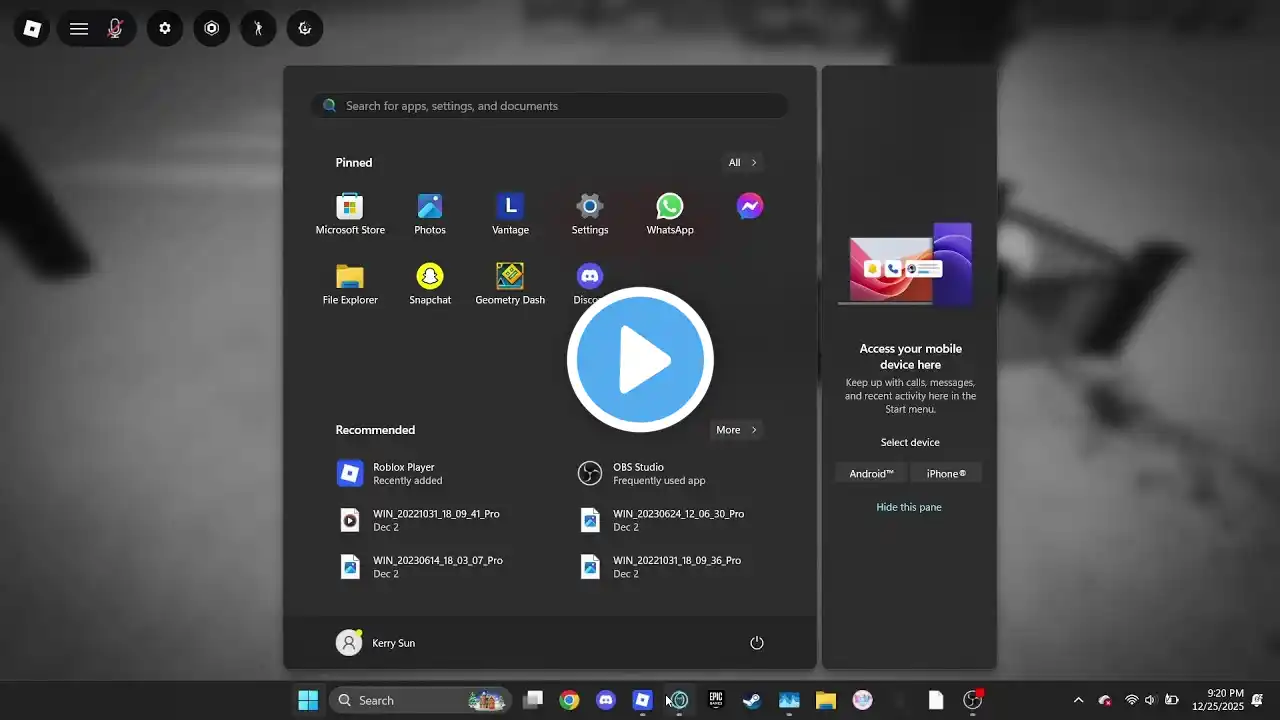The width and height of the screenshot is (1280, 720).
Task: Launch Vantage from pinned apps
Action: coord(510,214)
